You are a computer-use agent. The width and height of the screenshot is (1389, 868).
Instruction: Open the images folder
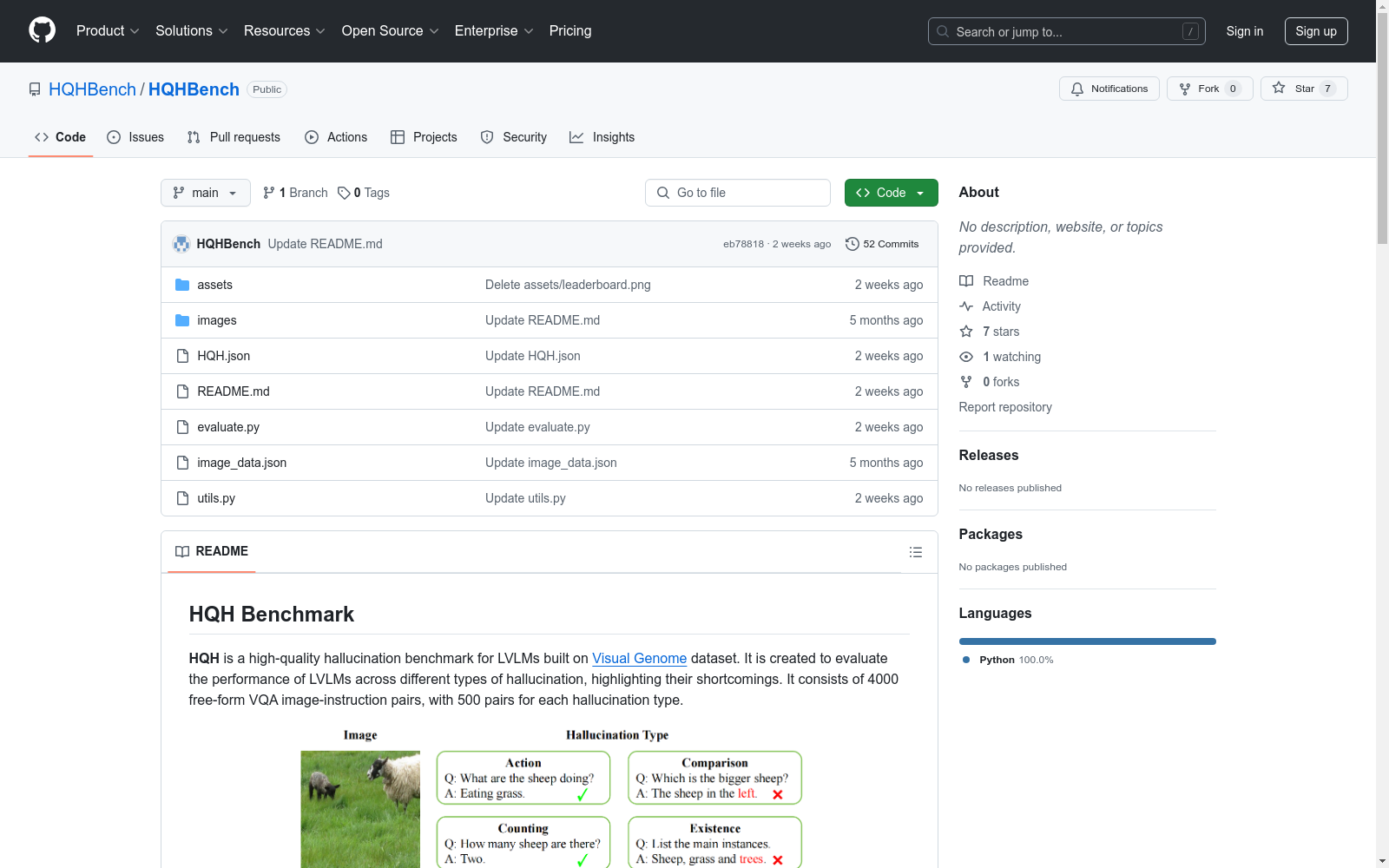click(217, 320)
